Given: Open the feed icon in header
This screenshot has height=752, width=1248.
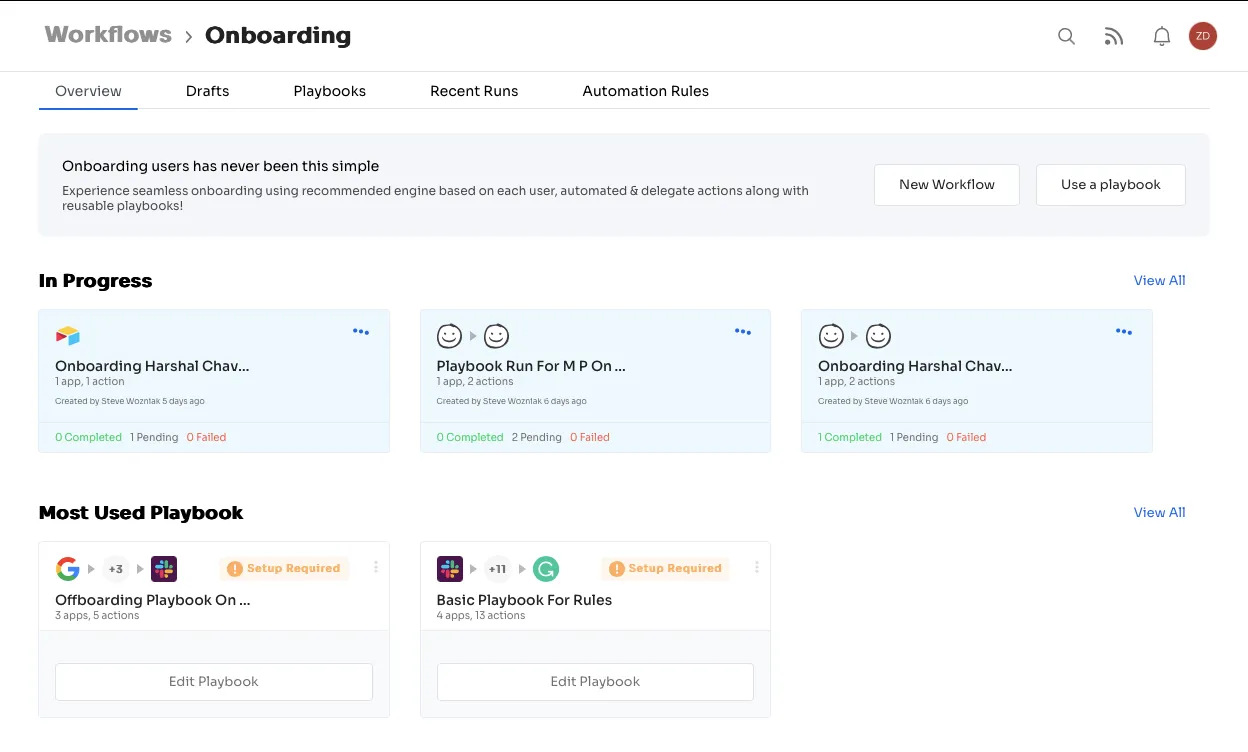Looking at the screenshot, I should (1113, 37).
